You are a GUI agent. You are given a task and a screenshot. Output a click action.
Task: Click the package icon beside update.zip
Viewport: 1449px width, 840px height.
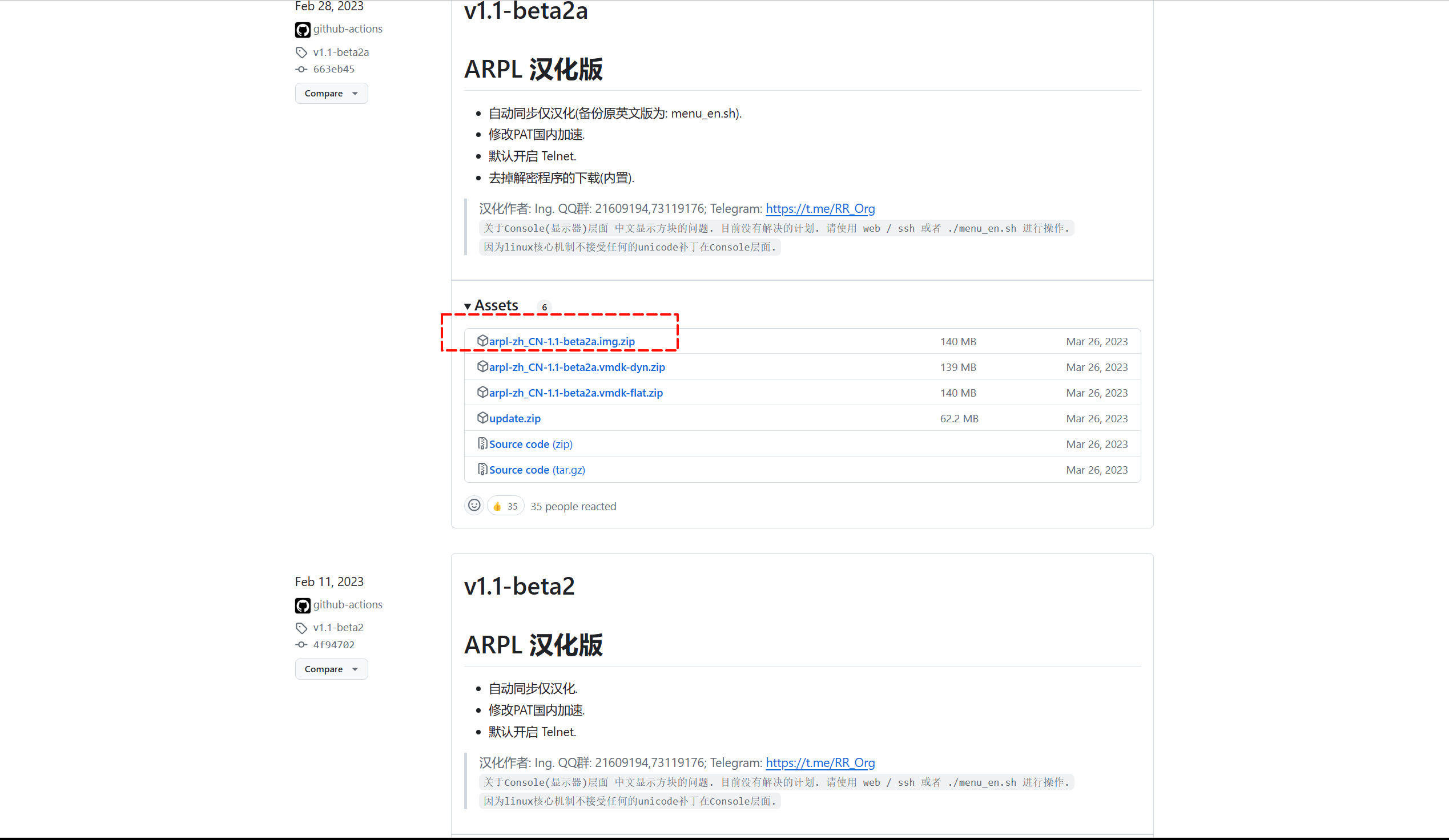(482, 418)
